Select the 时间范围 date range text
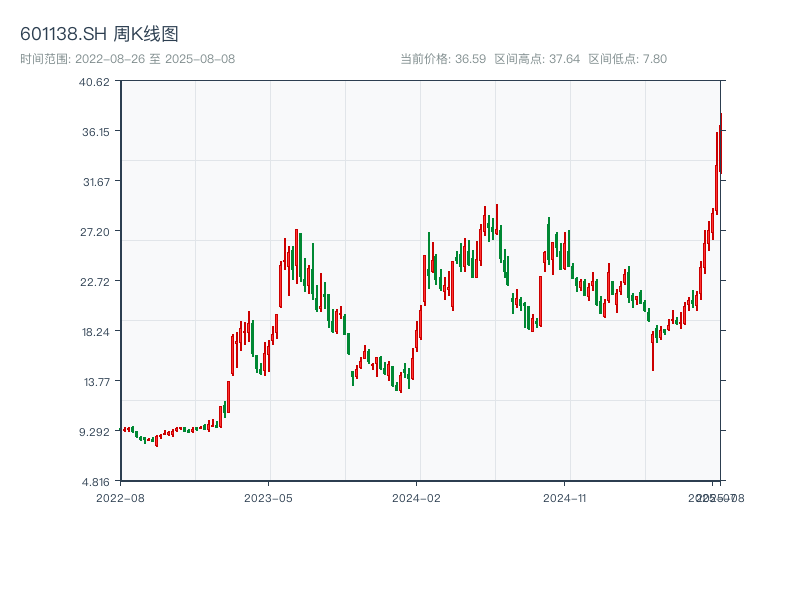 pyautogui.click(x=127, y=59)
